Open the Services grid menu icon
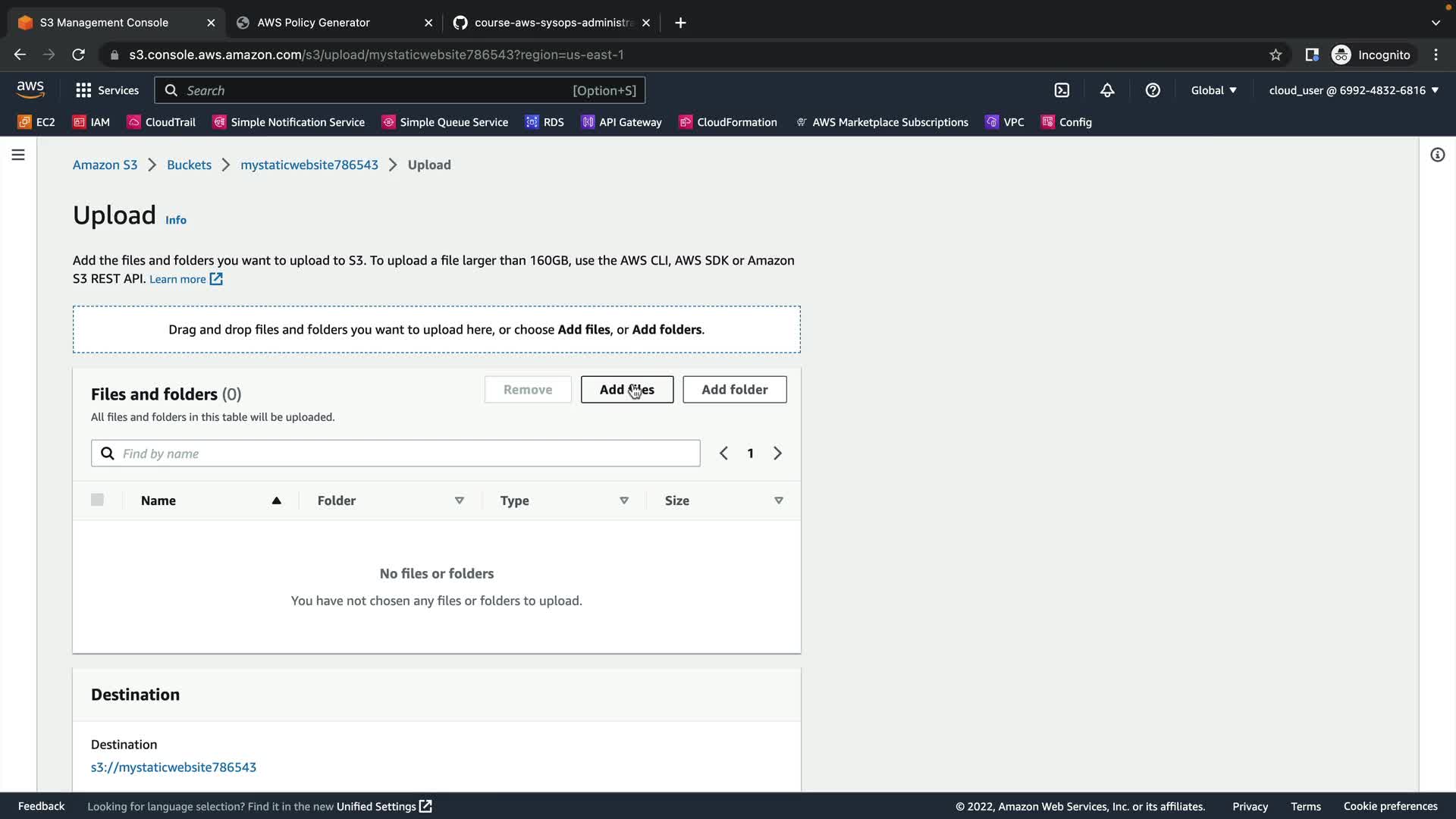The height and width of the screenshot is (819, 1456). (x=83, y=90)
